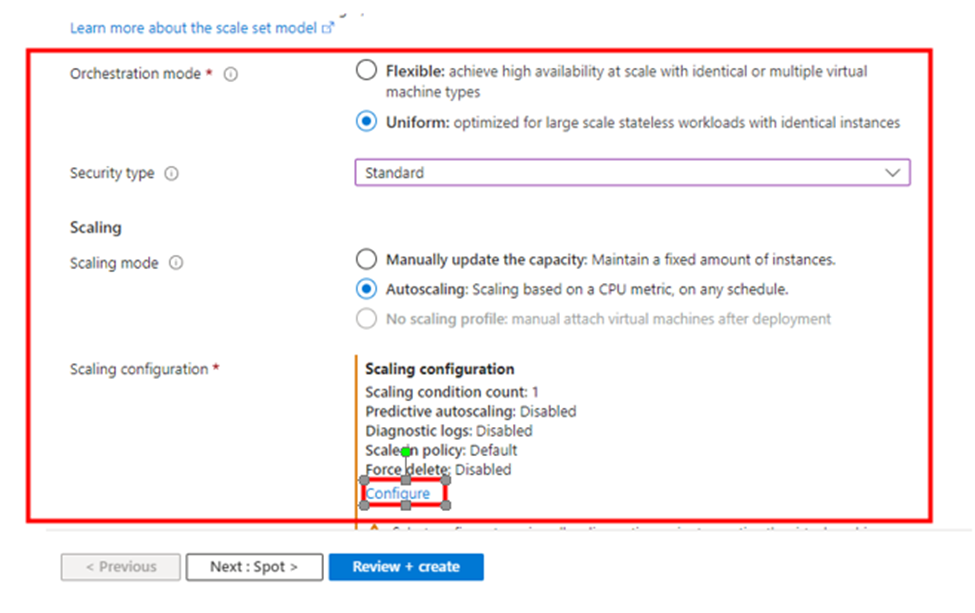Click the Scaling mode info icon
Image resolution: width=975 pixels, height=613 pixels.
176,263
